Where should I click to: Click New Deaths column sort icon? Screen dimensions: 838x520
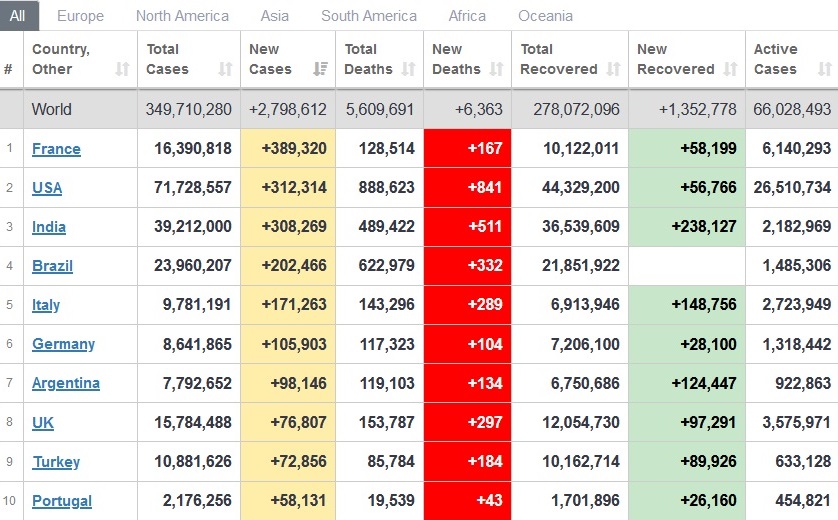tap(496, 69)
